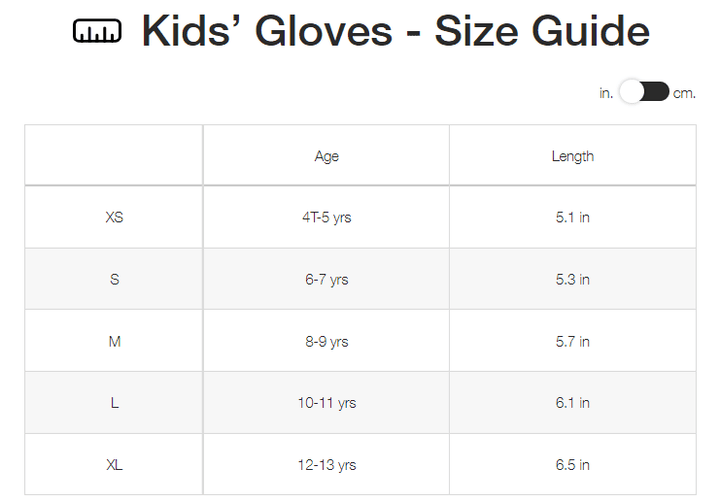Viewport: 720px width, 502px height.
Task: Click the Length column header
Action: [572, 156]
